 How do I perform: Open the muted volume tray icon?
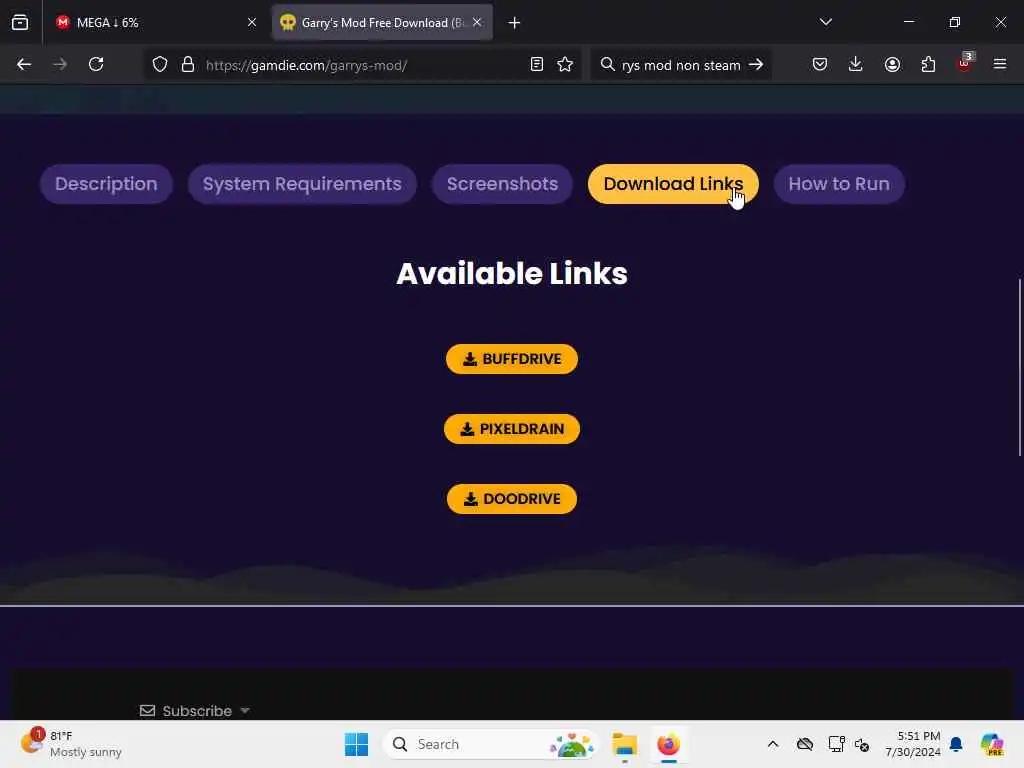click(x=862, y=744)
